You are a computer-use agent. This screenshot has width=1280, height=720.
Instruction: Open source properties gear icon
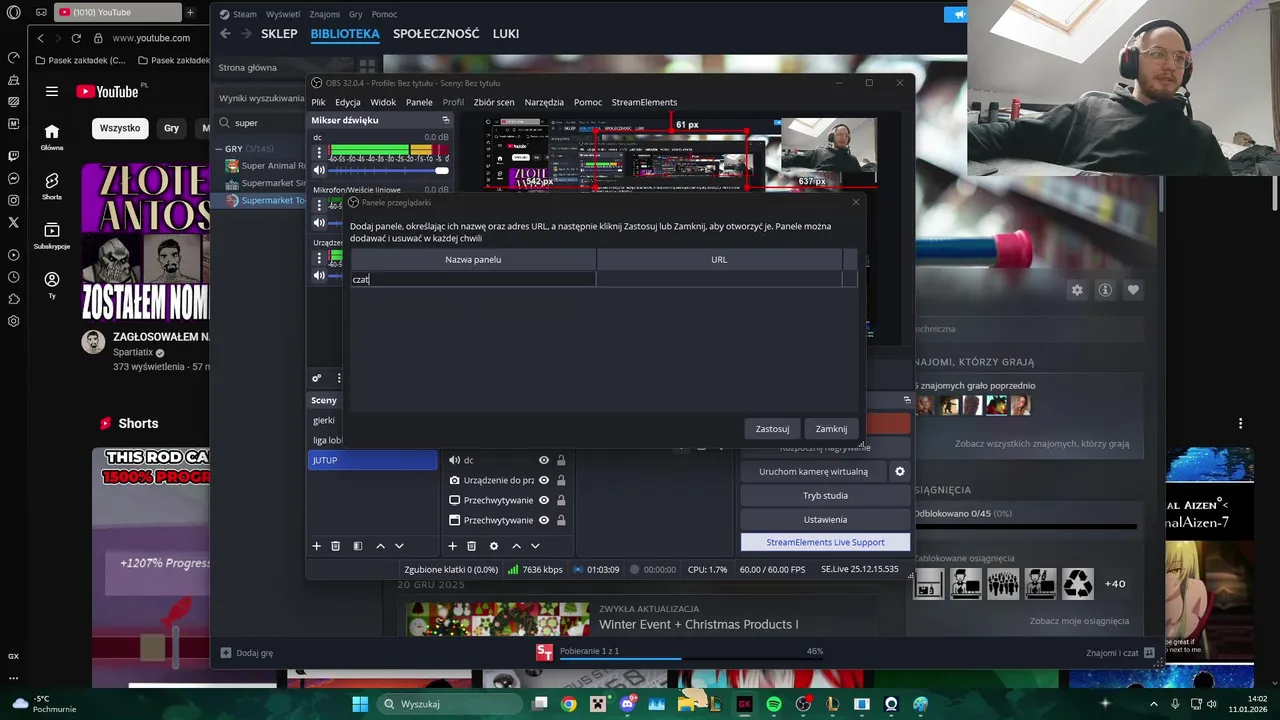pyautogui.click(x=493, y=546)
